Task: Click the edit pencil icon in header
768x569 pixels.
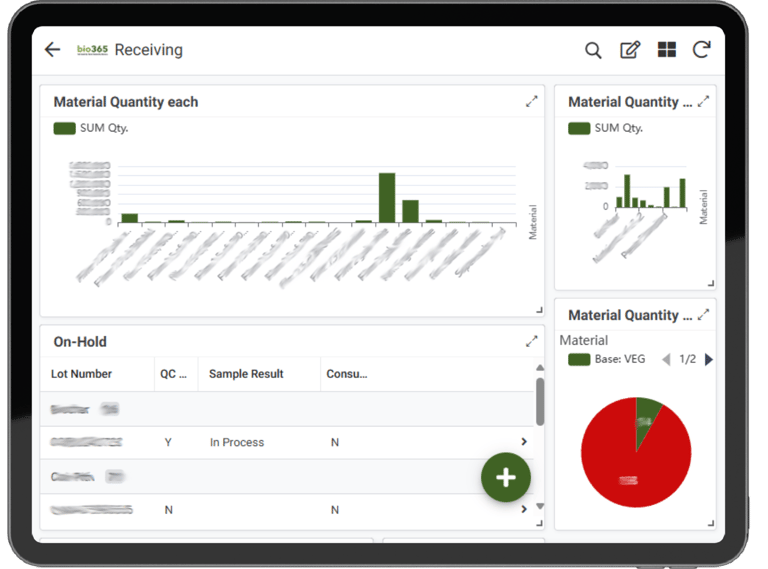Action: (x=630, y=50)
